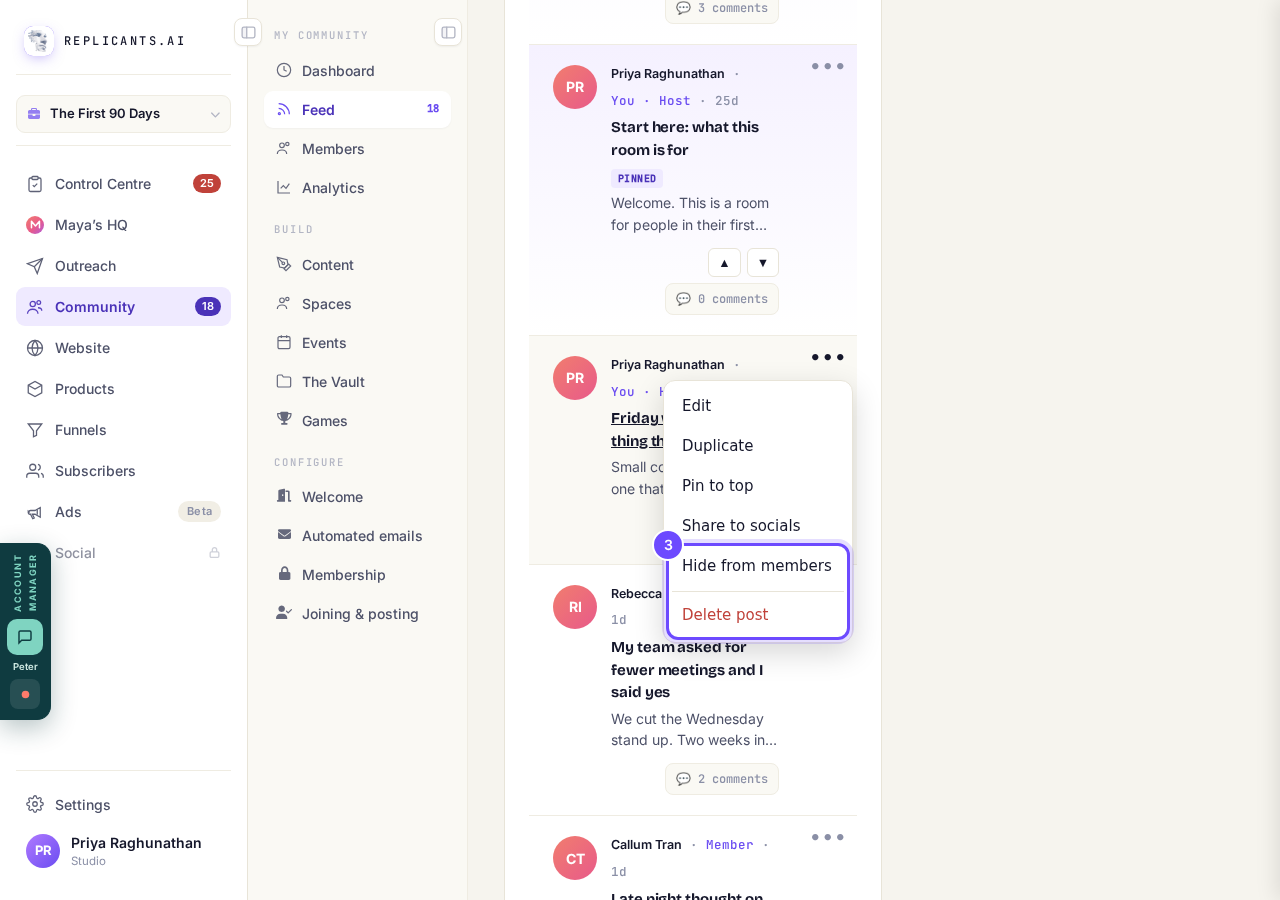The height and width of the screenshot is (900, 1280).
Task: Click the Automated emails envelope icon
Action: click(x=284, y=535)
